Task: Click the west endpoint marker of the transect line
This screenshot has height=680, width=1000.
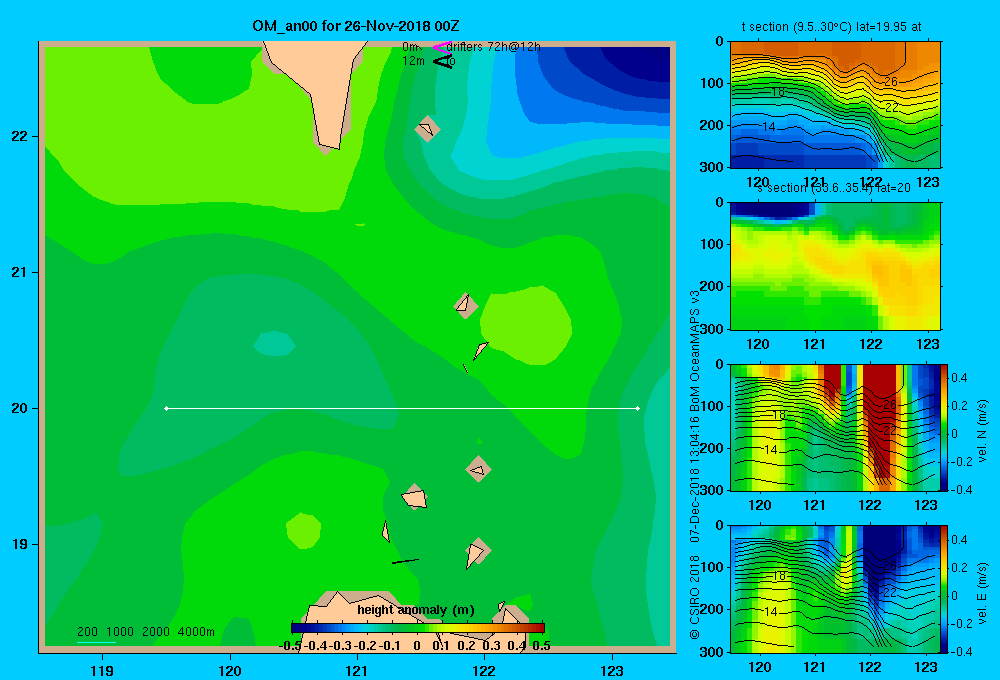Action: click(x=166, y=408)
